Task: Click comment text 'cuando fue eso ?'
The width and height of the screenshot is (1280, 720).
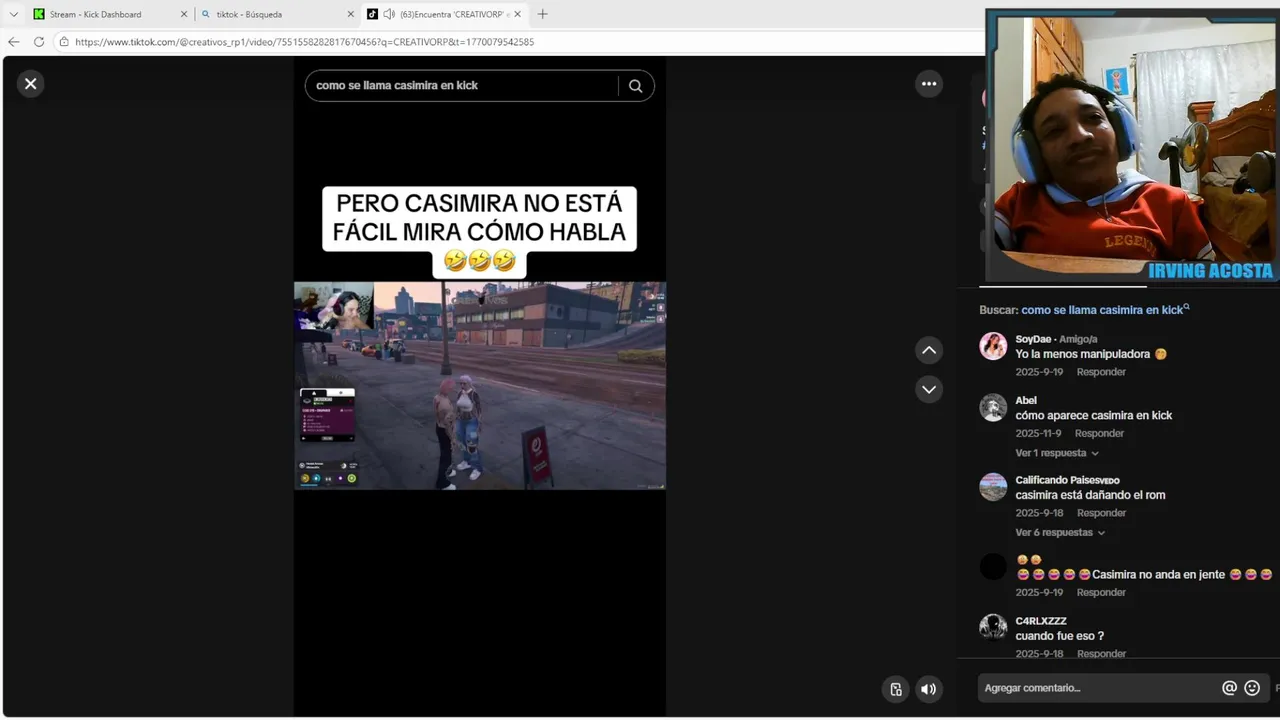Action: 1059,636
